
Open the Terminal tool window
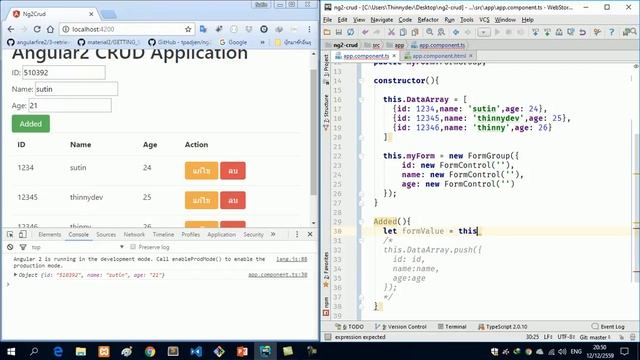(x=452, y=327)
